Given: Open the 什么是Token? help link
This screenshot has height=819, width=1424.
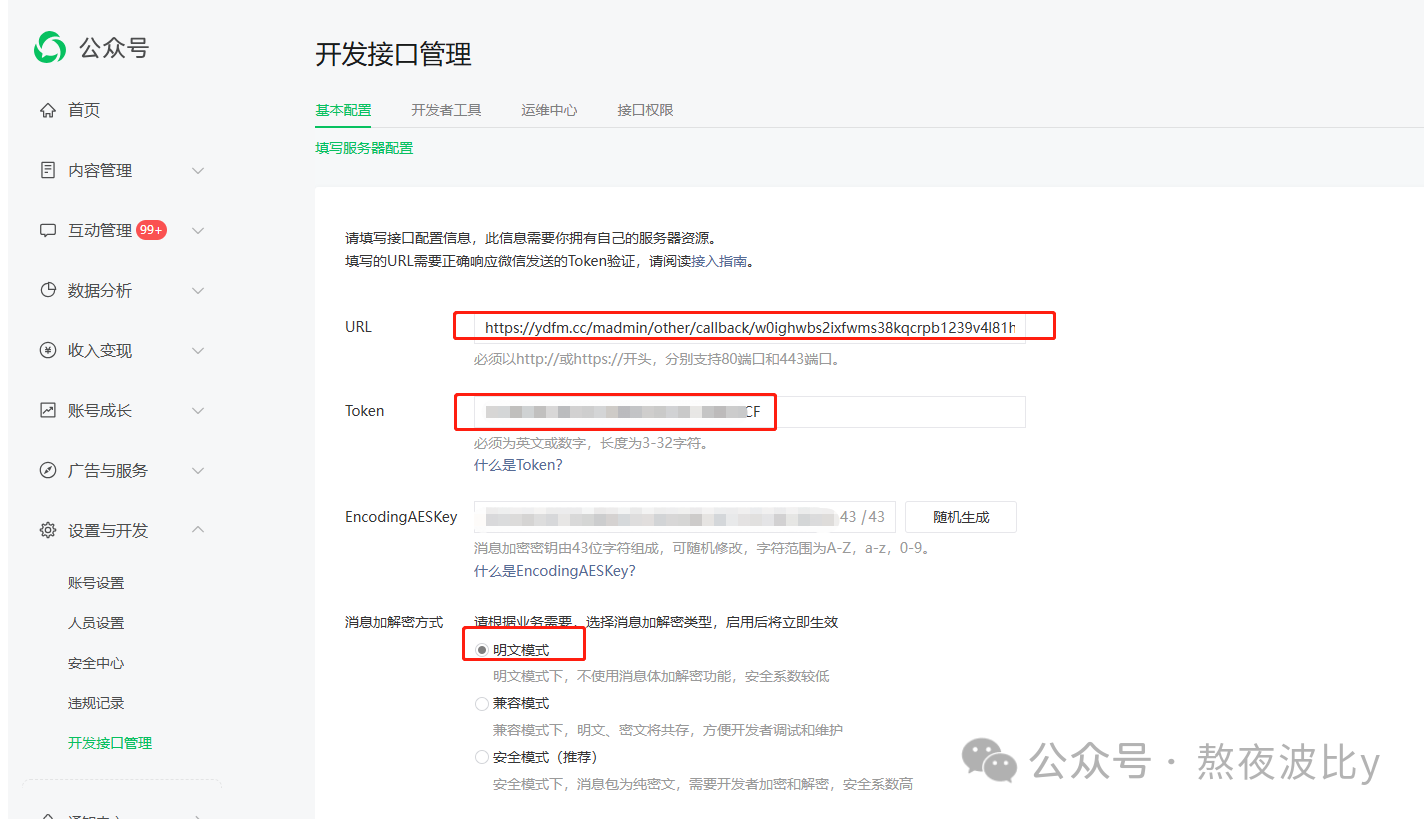Looking at the screenshot, I should tap(518, 465).
